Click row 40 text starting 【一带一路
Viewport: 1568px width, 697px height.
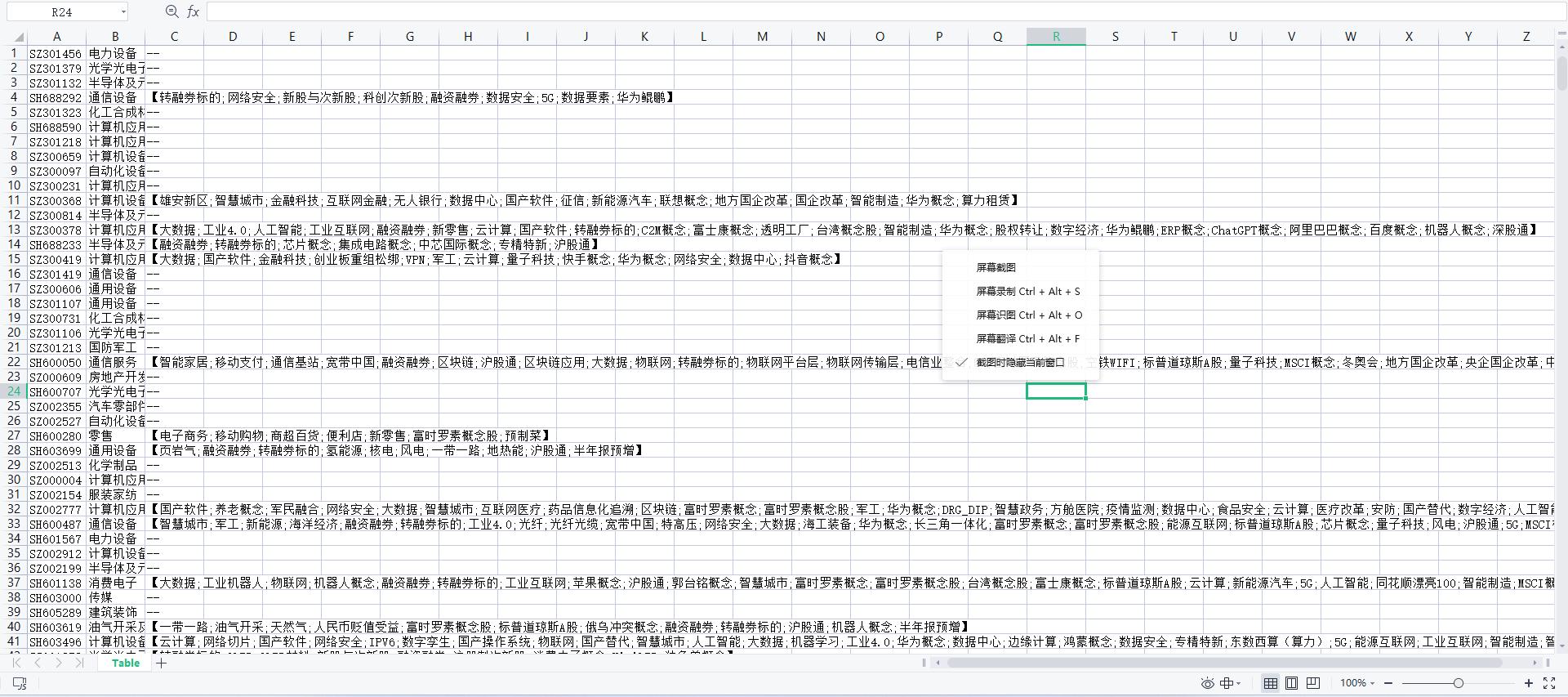pyautogui.click(x=559, y=627)
